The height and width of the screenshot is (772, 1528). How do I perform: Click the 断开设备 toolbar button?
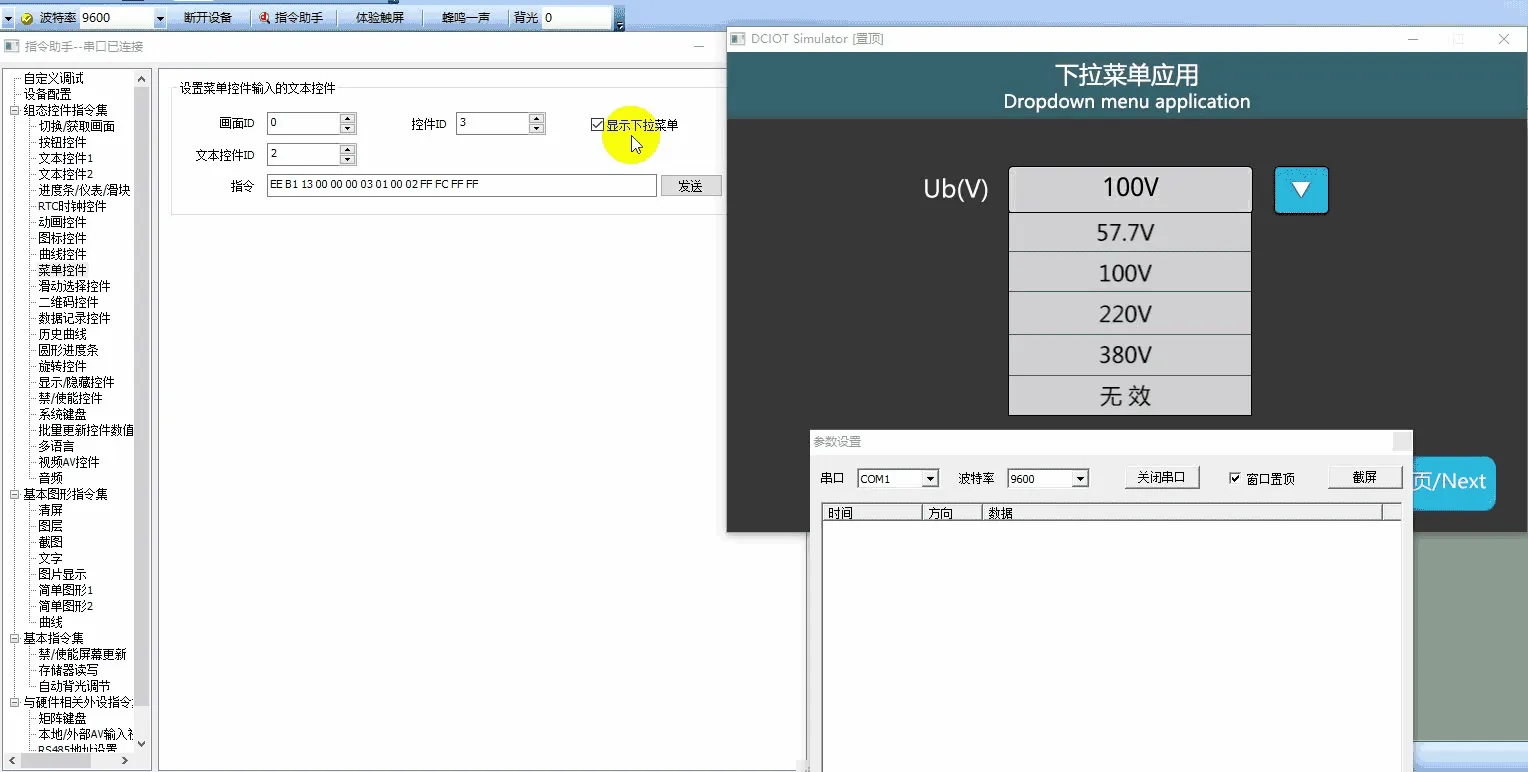pos(207,18)
